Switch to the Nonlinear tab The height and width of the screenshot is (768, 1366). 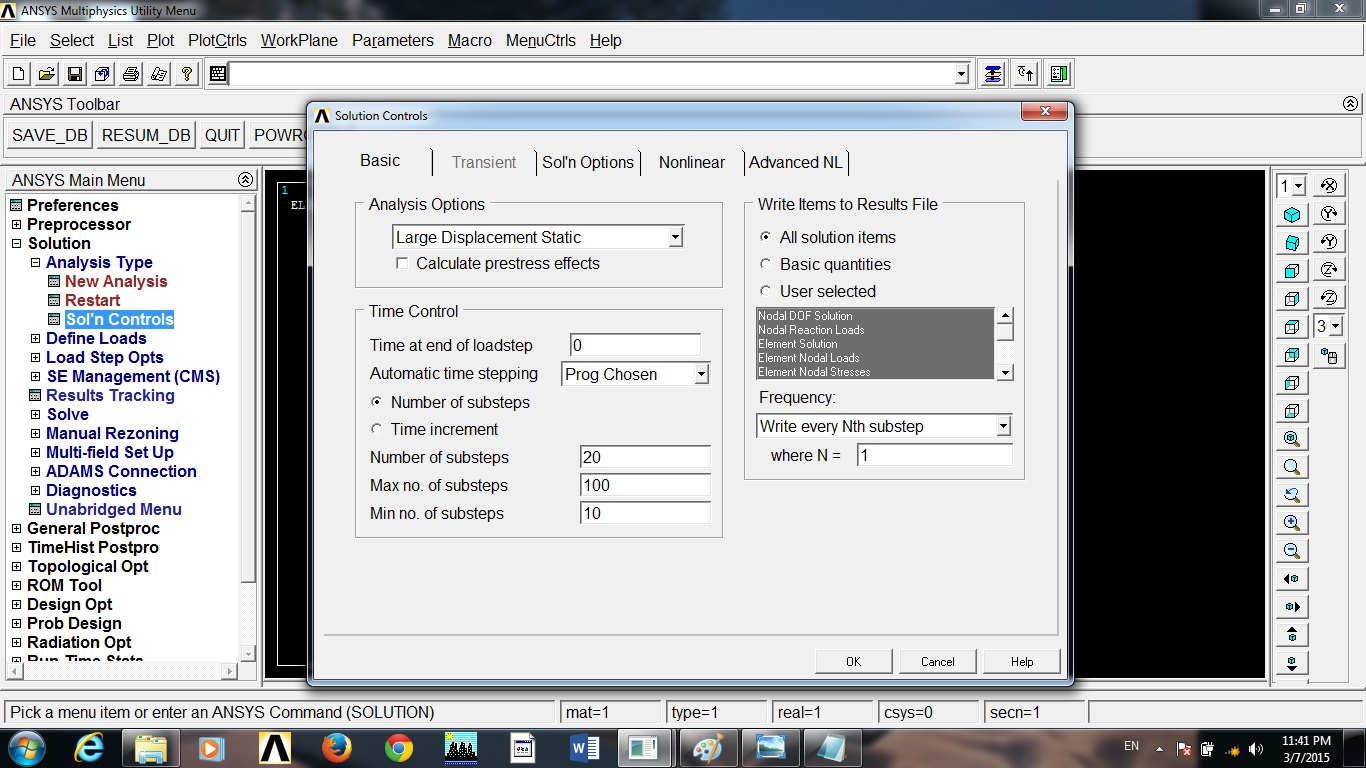click(x=692, y=162)
